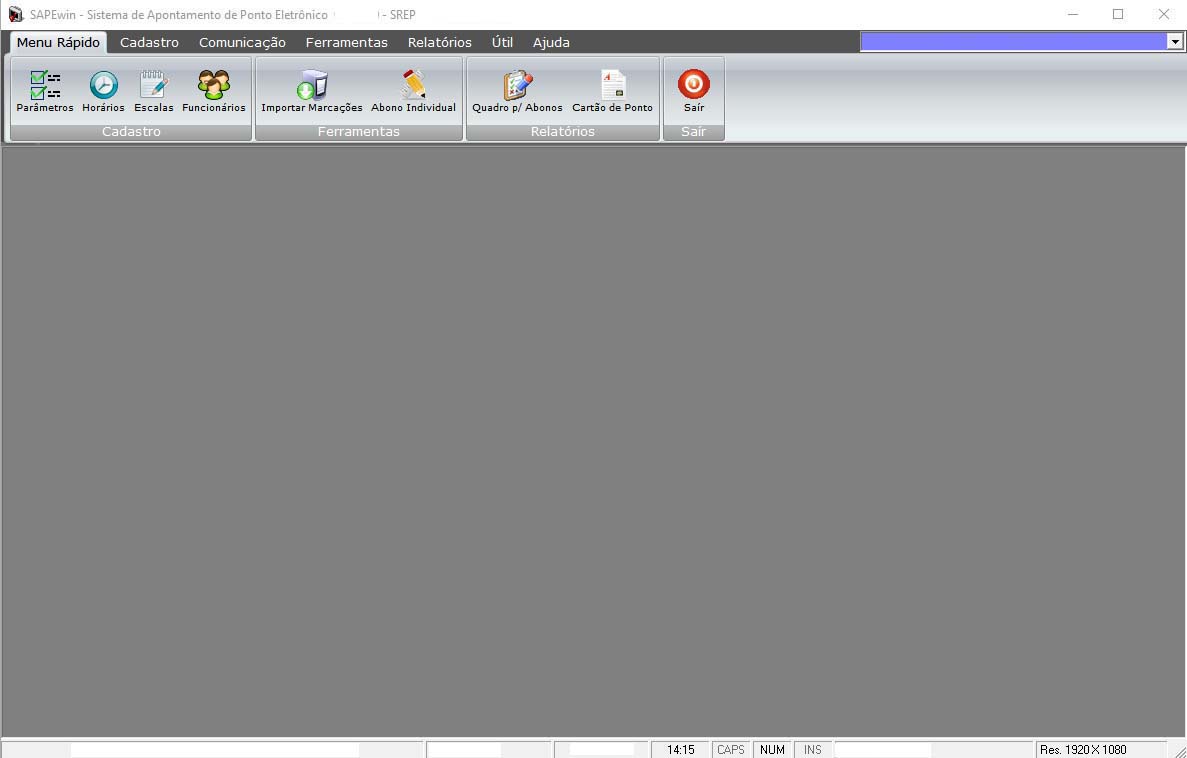Open the Cadastro tab in the menu bar
The height and width of the screenshot is (758, 1187).
149,42
